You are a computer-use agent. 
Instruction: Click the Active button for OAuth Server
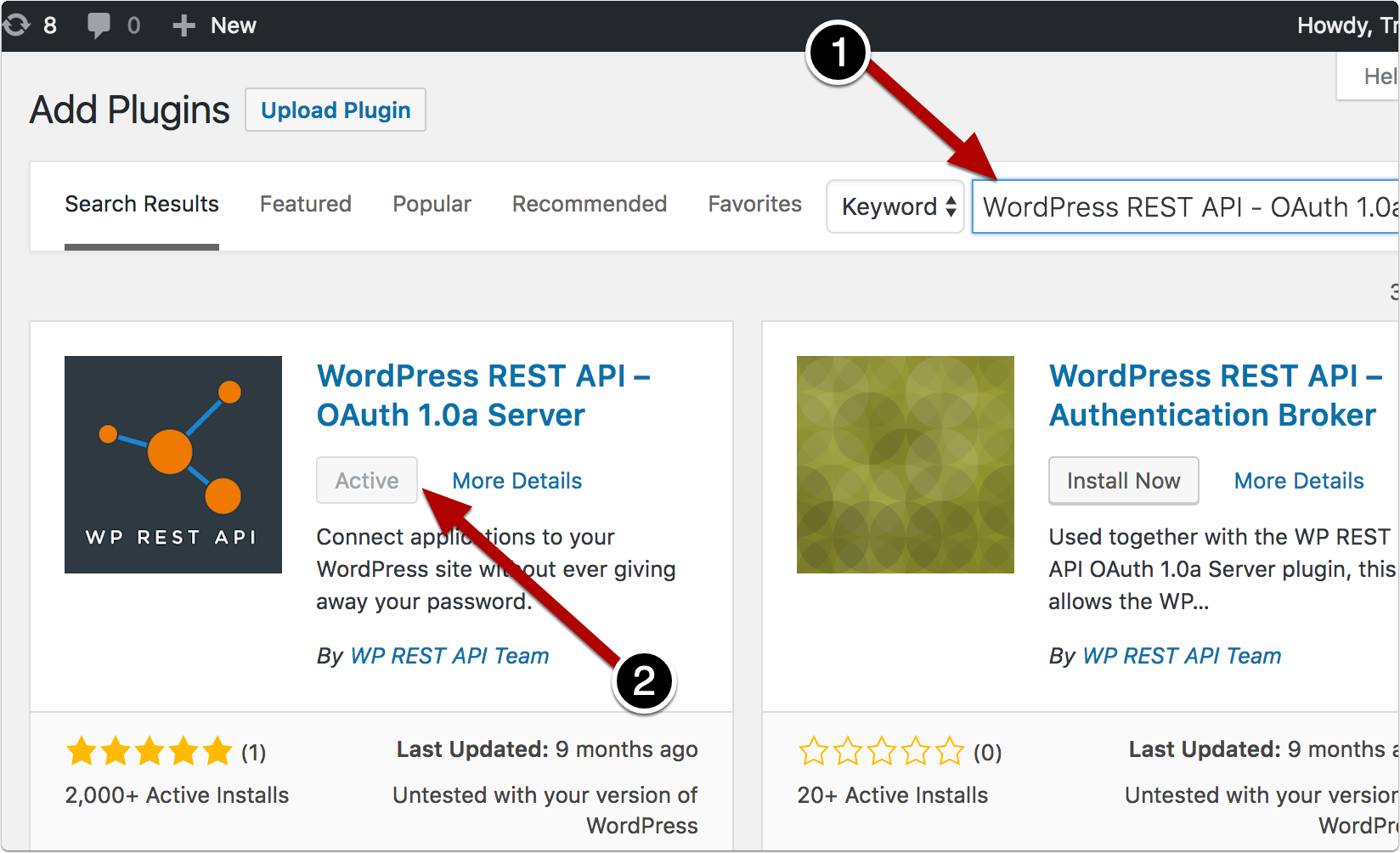(367, 480)
